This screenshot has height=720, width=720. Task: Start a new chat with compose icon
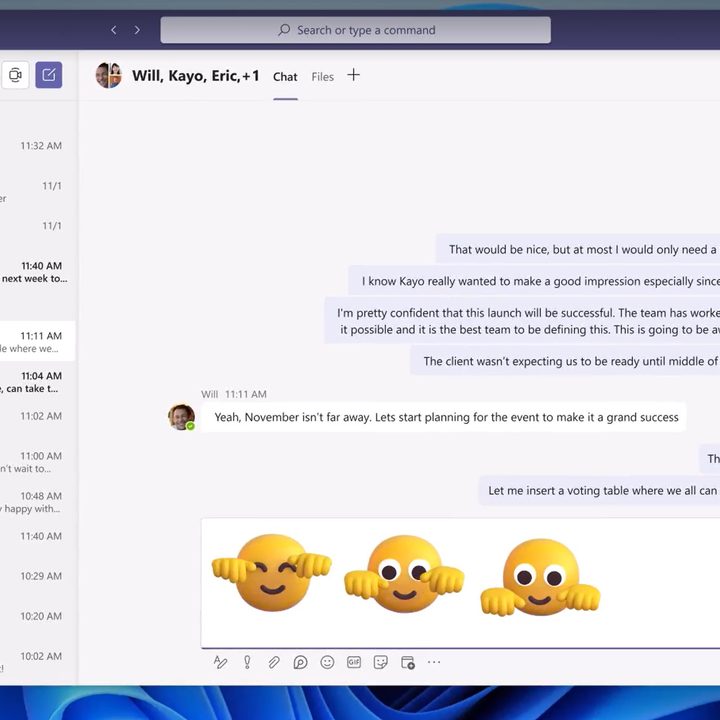pos(49,75)
